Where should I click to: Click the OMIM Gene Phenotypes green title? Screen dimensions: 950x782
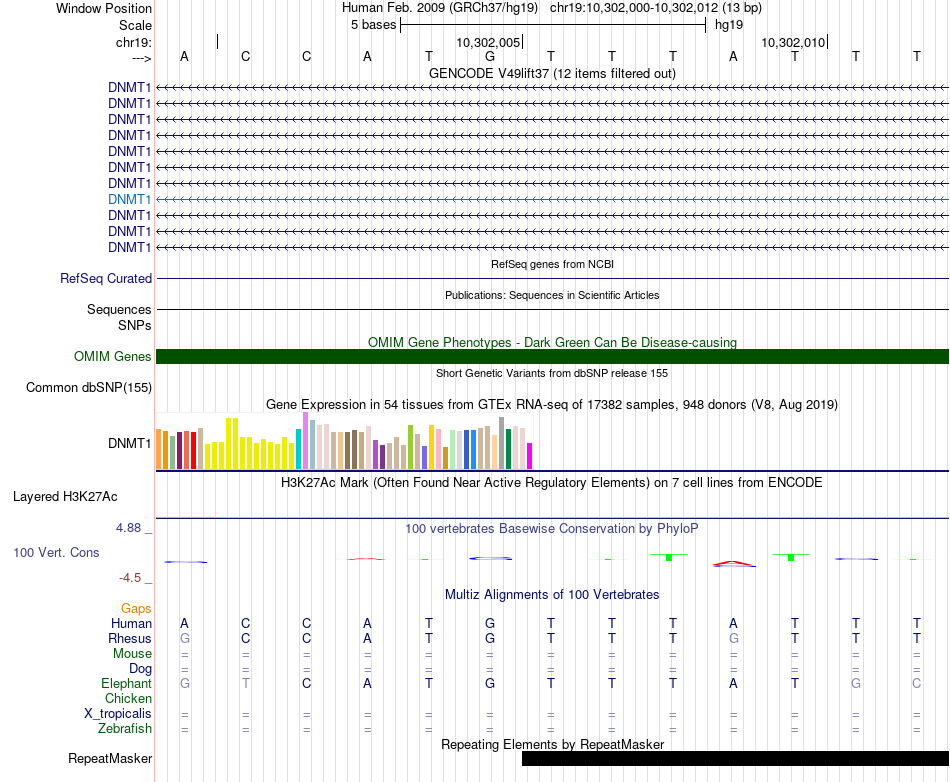(x=552, y=342)
